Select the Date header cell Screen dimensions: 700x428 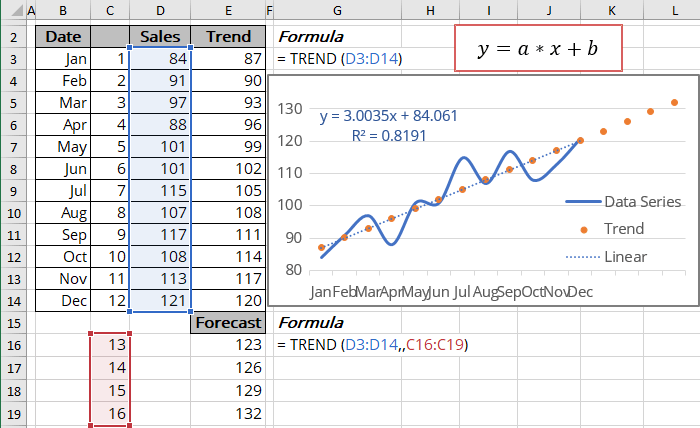click(64, 37)
